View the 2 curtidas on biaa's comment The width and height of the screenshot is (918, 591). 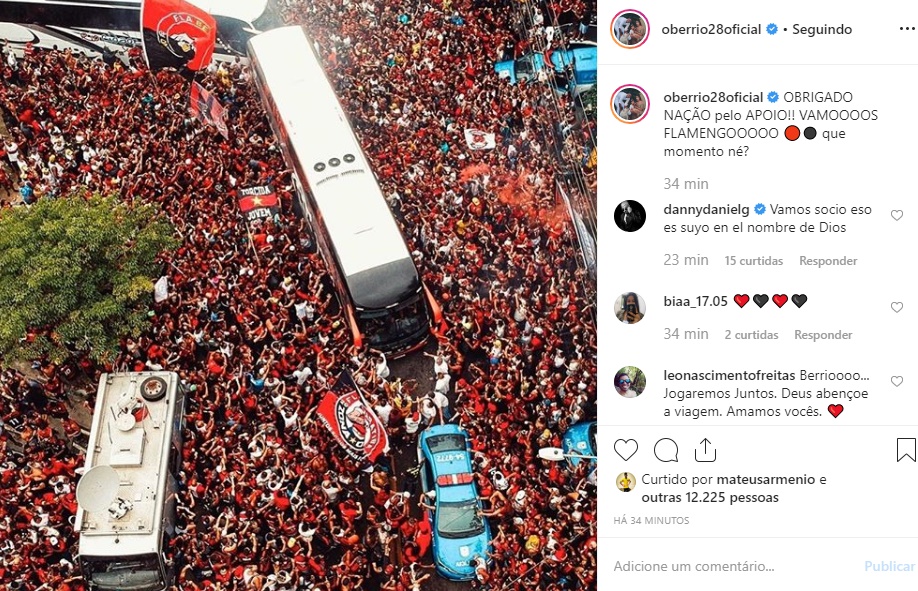click(x=751, y=334)
